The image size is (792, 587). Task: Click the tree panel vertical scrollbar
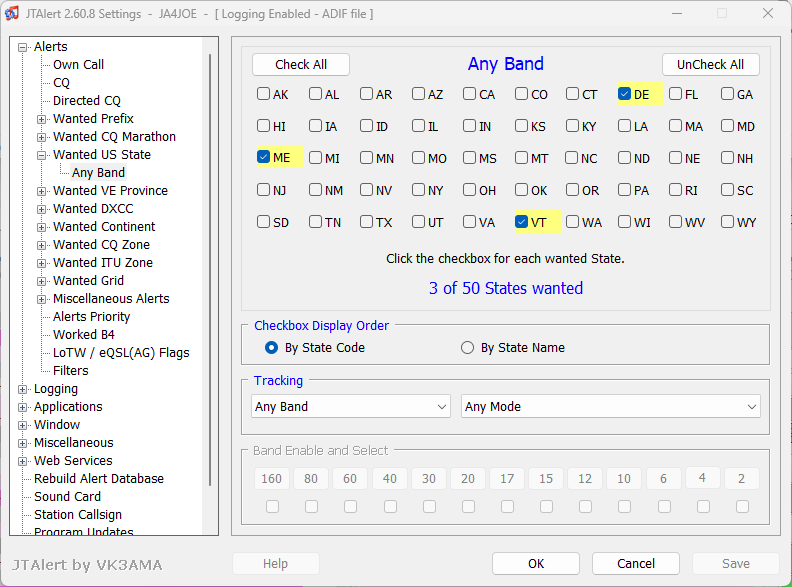[x=210, y=270]
